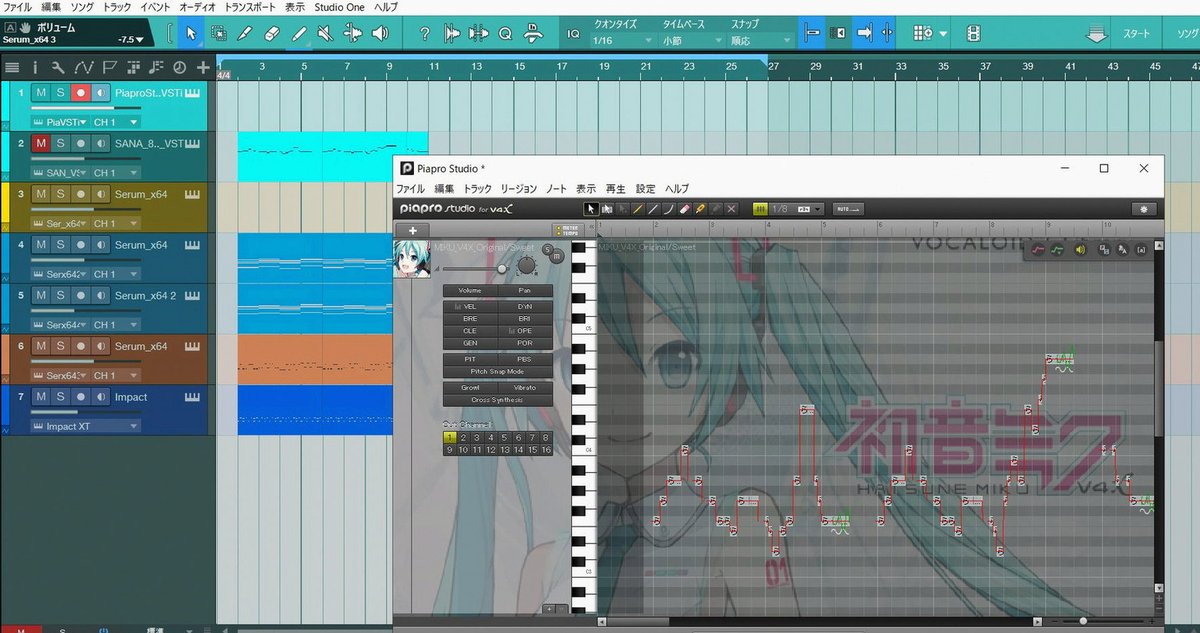Click the Q quantize icon in toolbar

pyautogui.click(x=505, y=33)
